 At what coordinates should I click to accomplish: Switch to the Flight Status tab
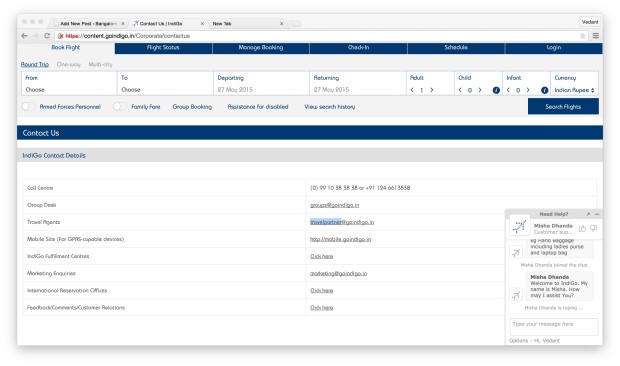click(x=163, y=47)
